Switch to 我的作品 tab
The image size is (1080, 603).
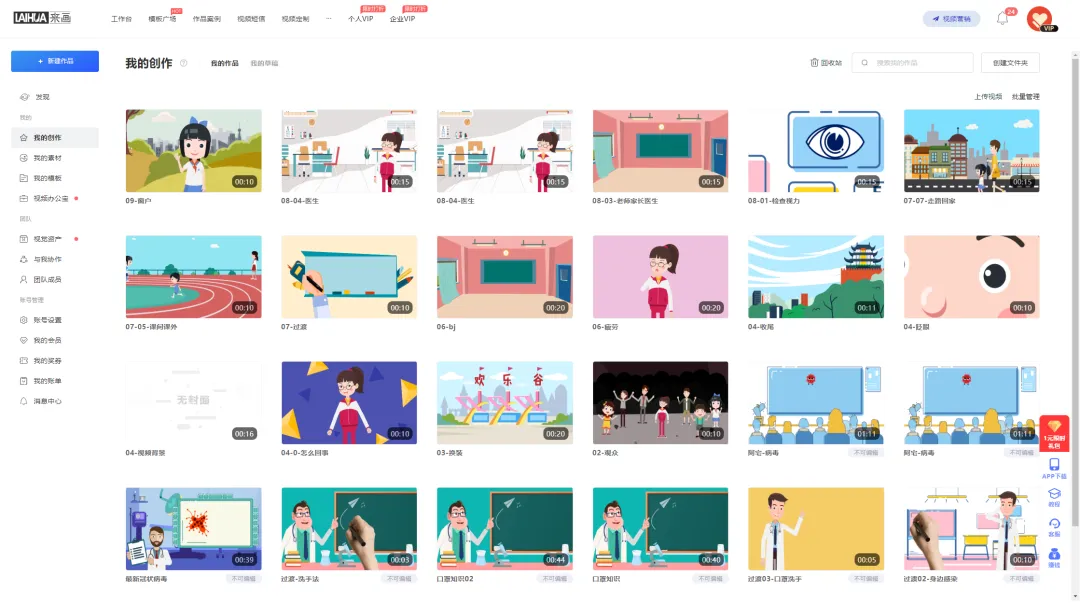(225, 63)
